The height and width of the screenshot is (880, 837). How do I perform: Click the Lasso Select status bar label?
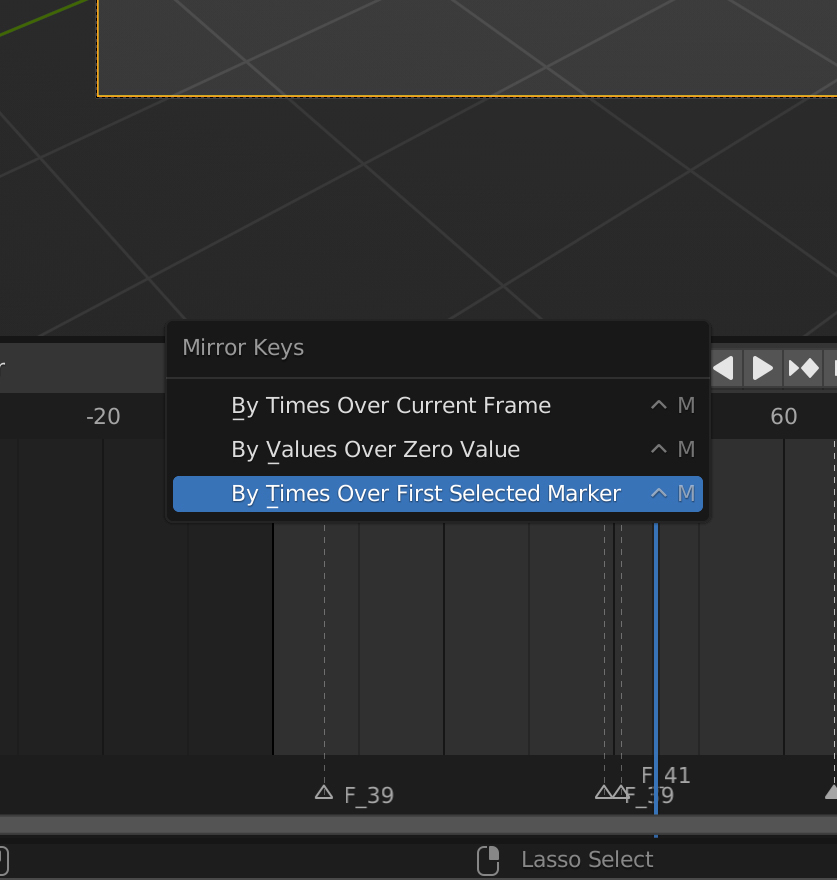click(x=587, y=860)
